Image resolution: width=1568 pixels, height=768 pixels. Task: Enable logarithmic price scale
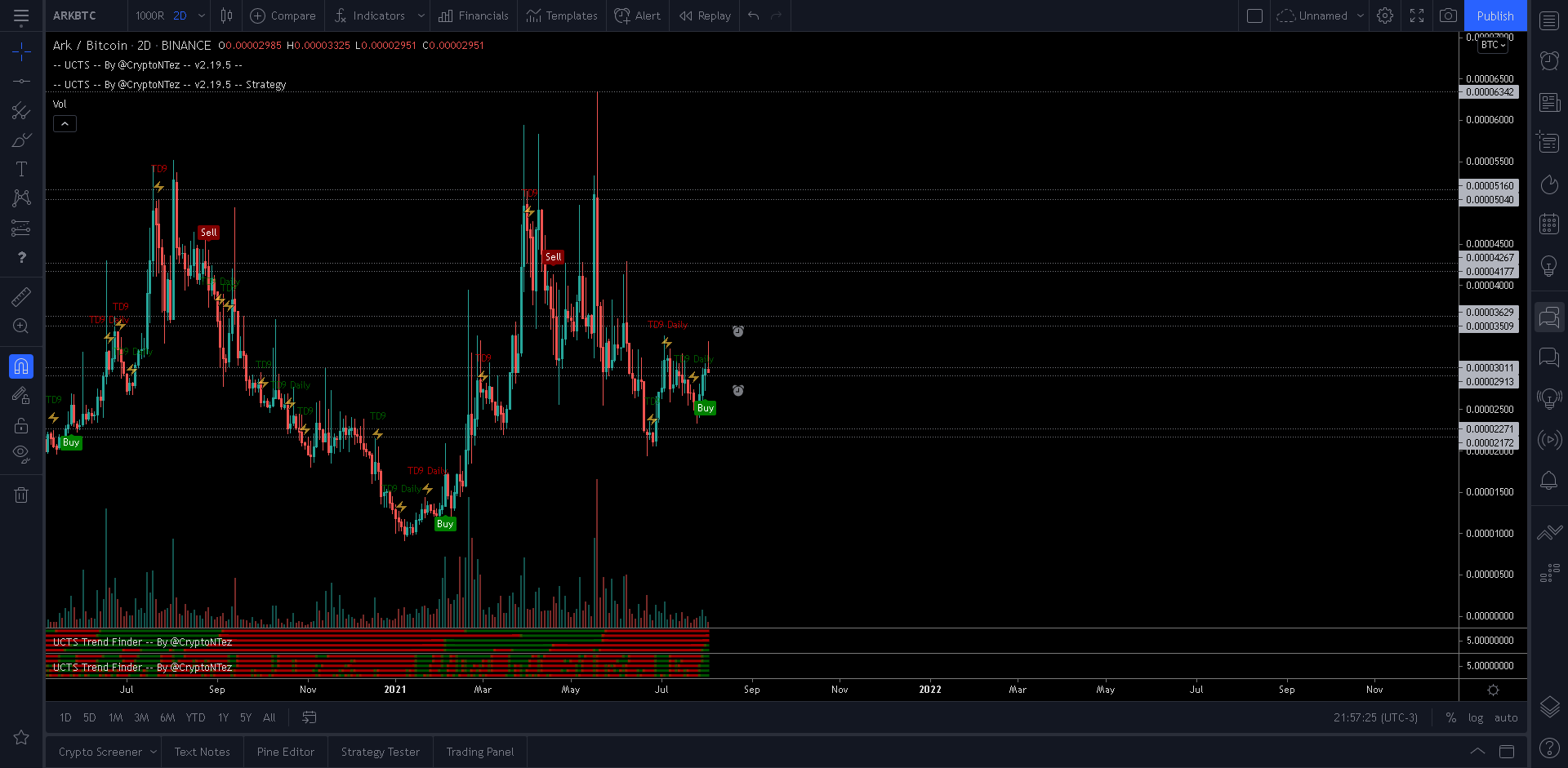pos(1477,717)
